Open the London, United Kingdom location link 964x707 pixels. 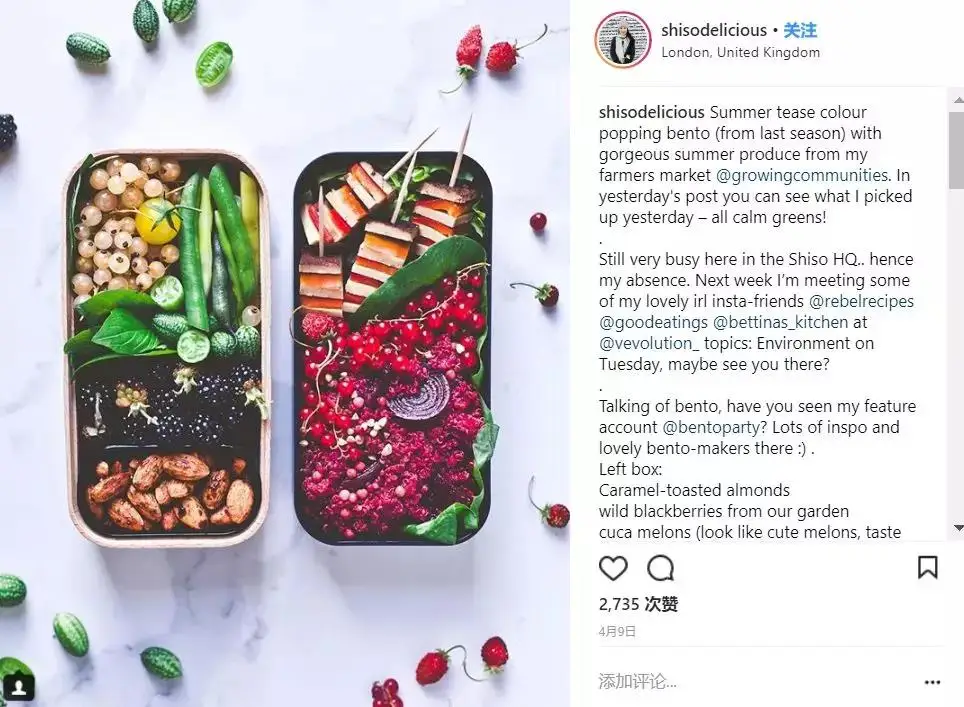point(740,52)
